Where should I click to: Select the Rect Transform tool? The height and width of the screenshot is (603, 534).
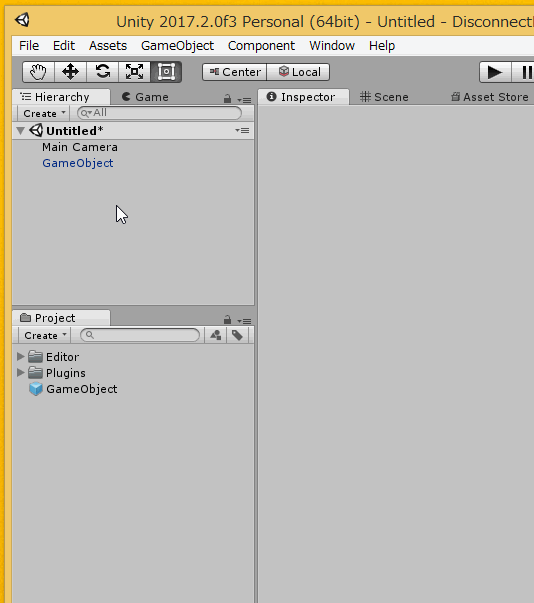tap(166, 72)
